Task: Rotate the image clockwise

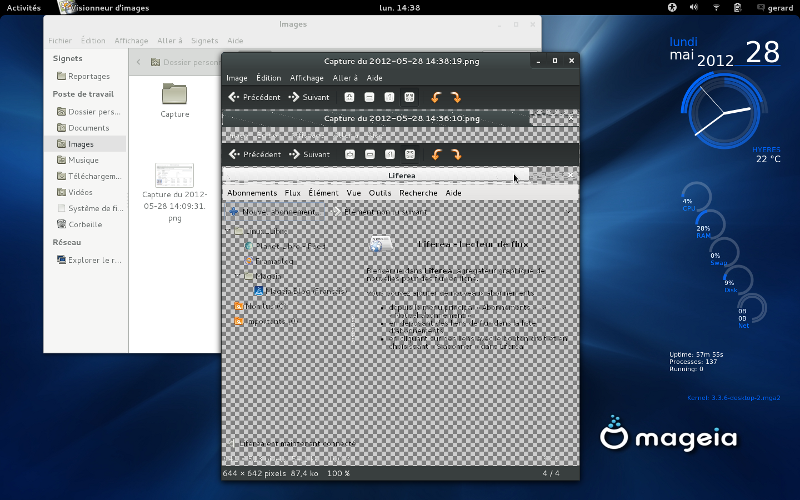Action: coord(456,97)
